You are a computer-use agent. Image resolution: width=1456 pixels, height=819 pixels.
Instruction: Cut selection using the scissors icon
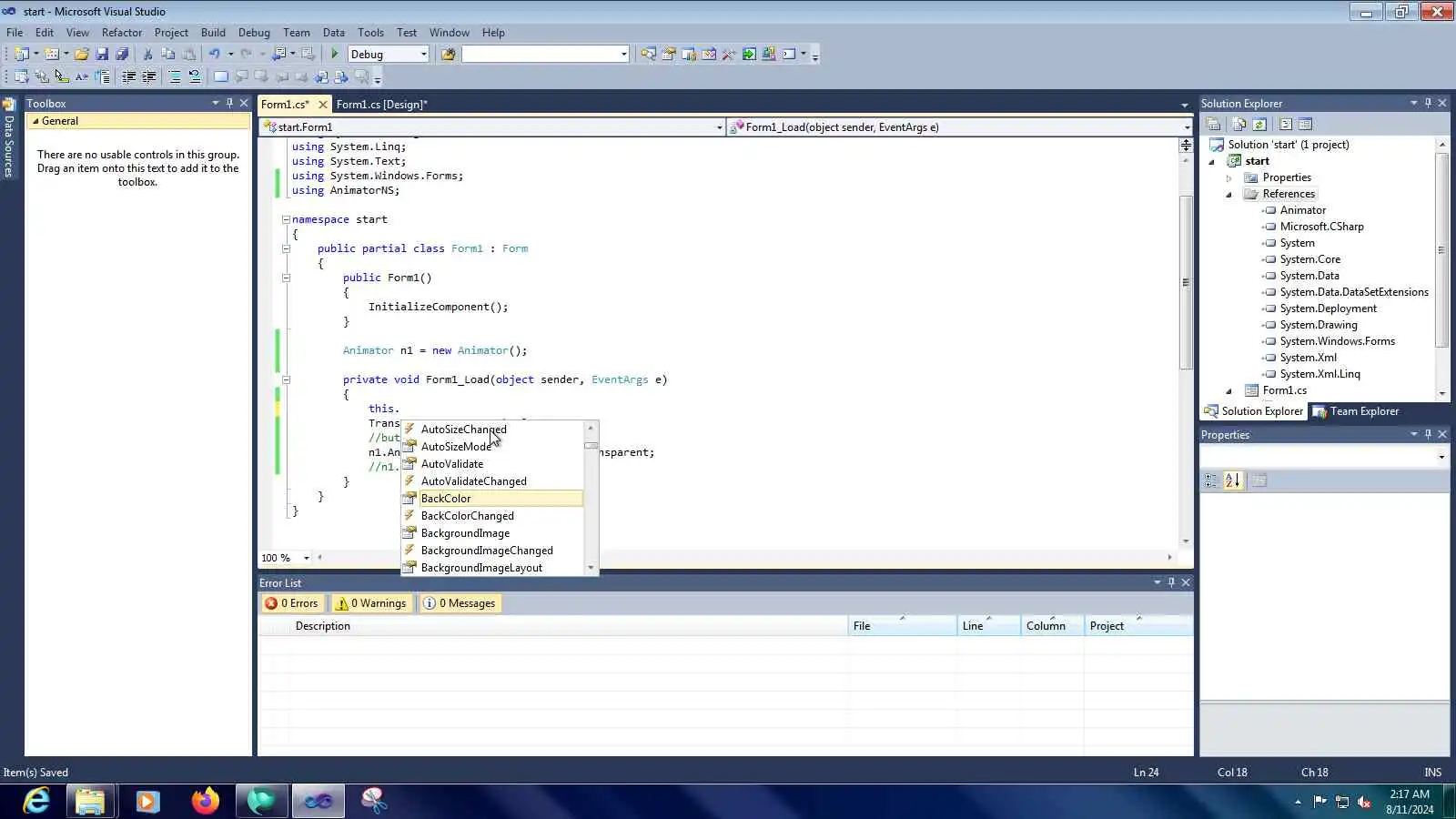coord(148,55)
